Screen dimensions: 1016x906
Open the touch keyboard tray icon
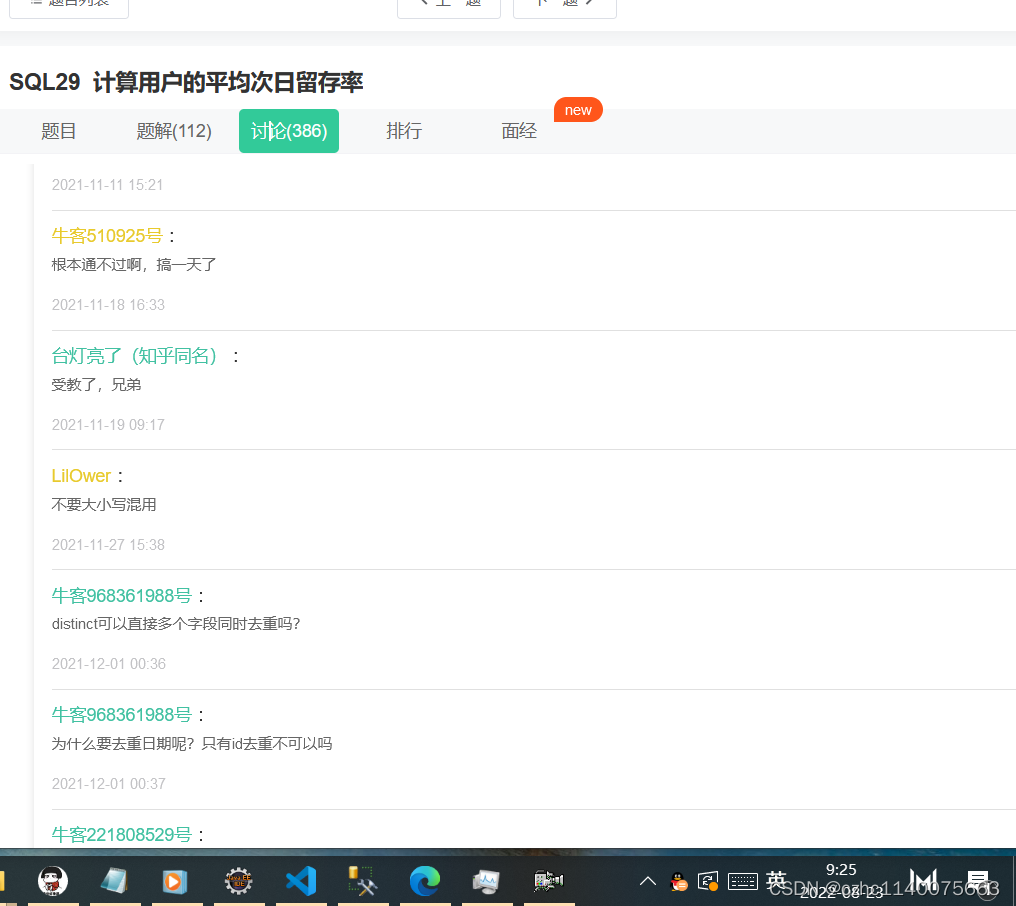pyautogui.click(x=743, y=881)
